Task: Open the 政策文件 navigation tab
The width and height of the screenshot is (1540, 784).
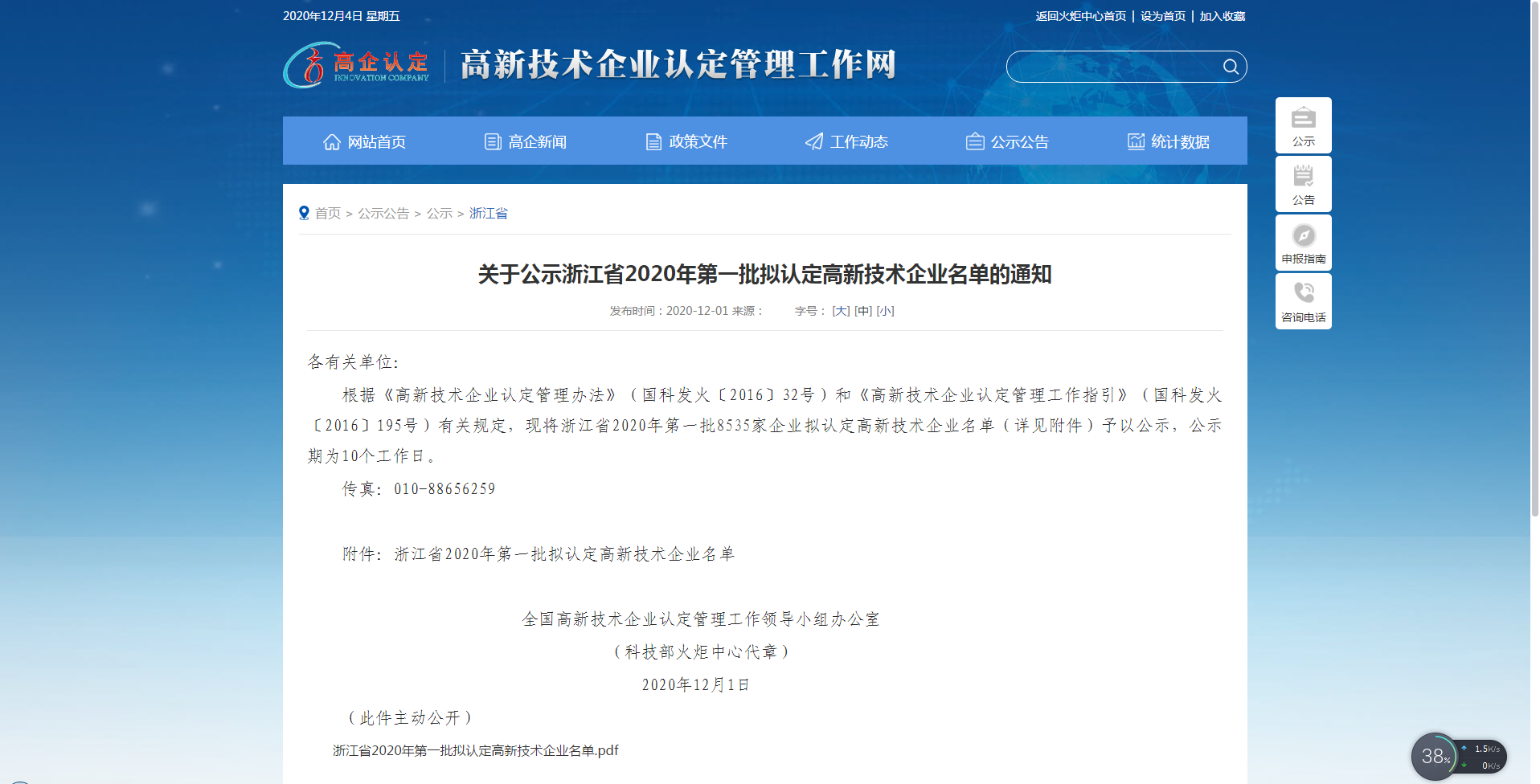Action: coord(686,141)
